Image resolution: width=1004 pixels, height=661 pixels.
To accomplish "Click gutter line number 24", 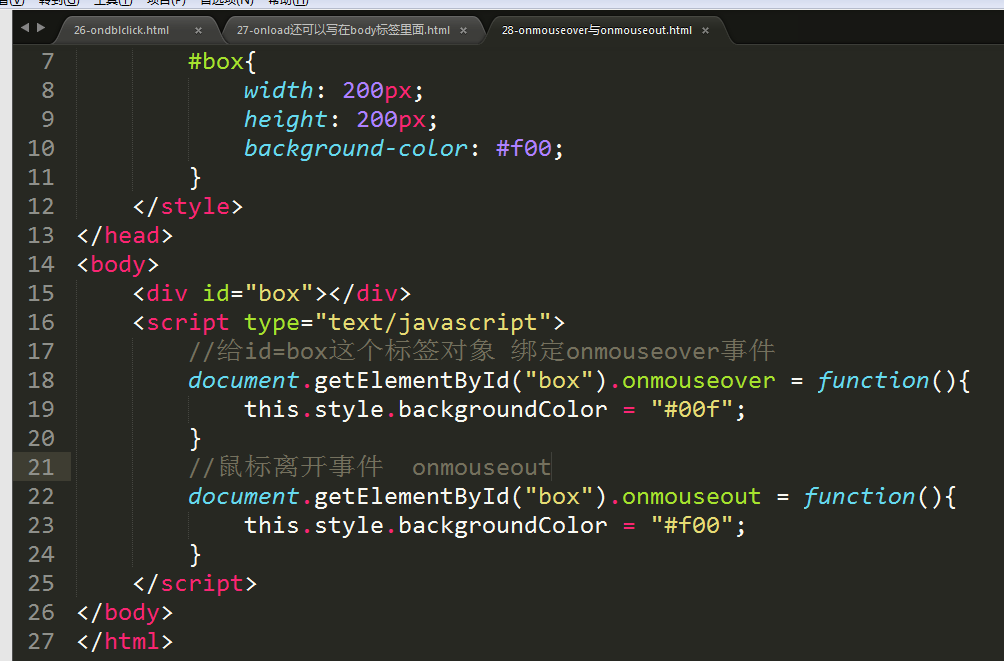I will tap(41, 555).
